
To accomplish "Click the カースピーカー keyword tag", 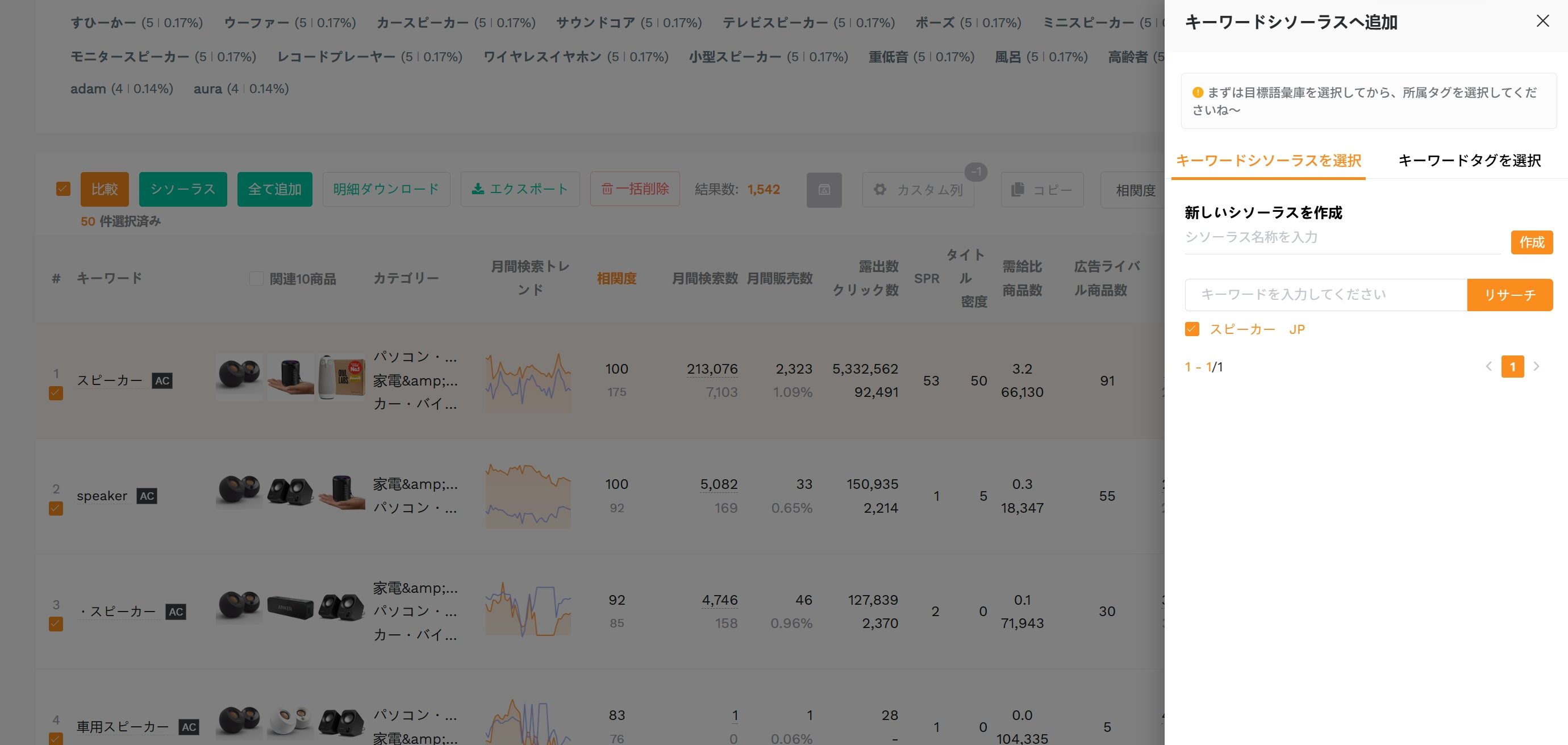I will tap(423, 23).
